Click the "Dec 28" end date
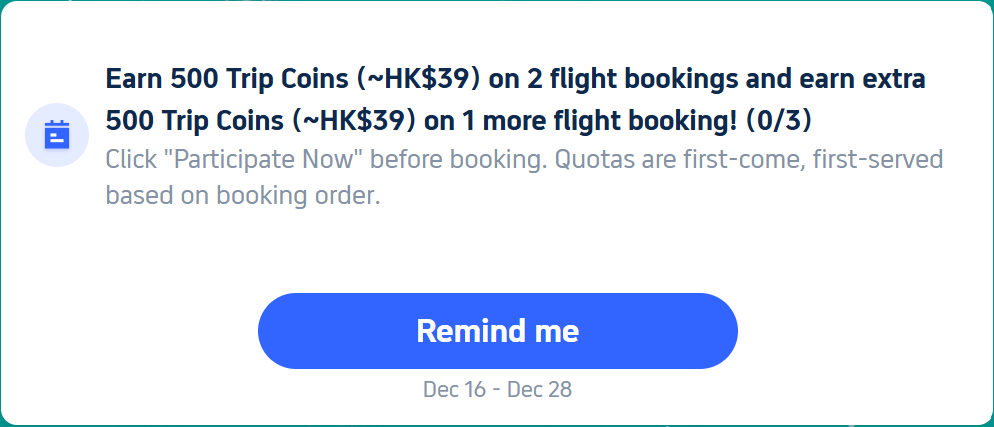994x427 pixels. click(x=540, y=389)
